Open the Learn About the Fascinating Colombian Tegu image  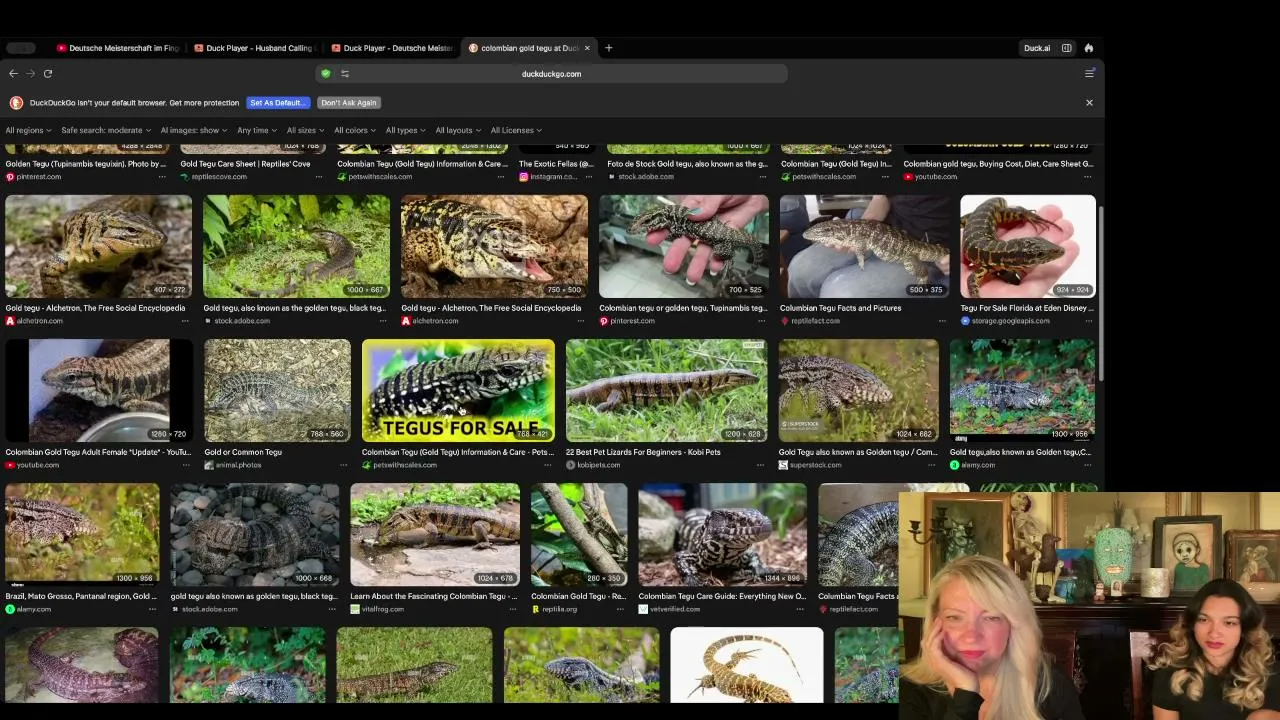pos(435,534)
